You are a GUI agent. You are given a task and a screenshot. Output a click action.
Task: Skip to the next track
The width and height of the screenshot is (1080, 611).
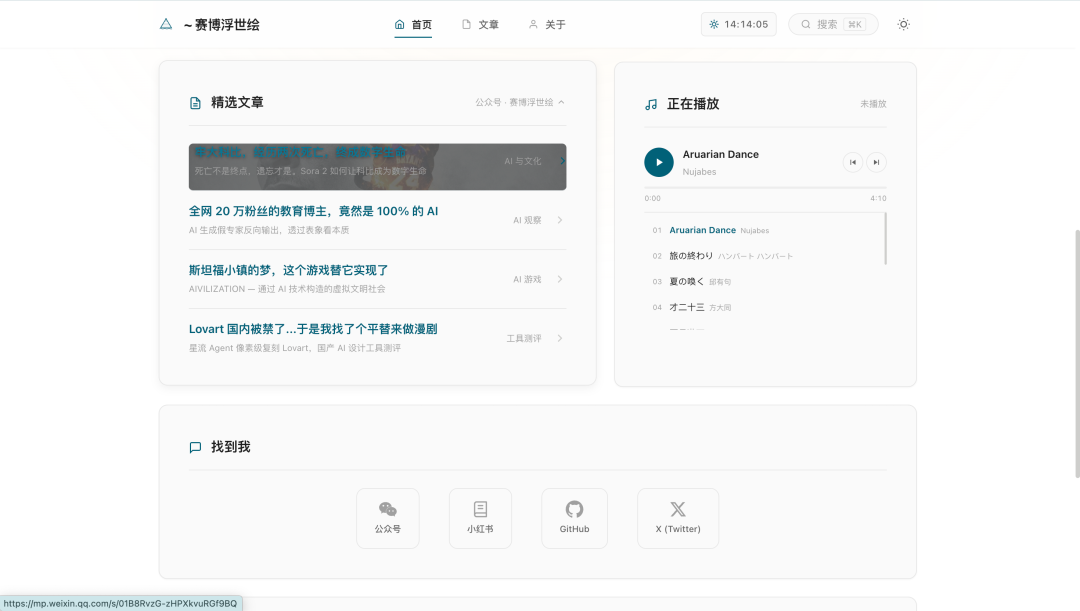(876, 162)
